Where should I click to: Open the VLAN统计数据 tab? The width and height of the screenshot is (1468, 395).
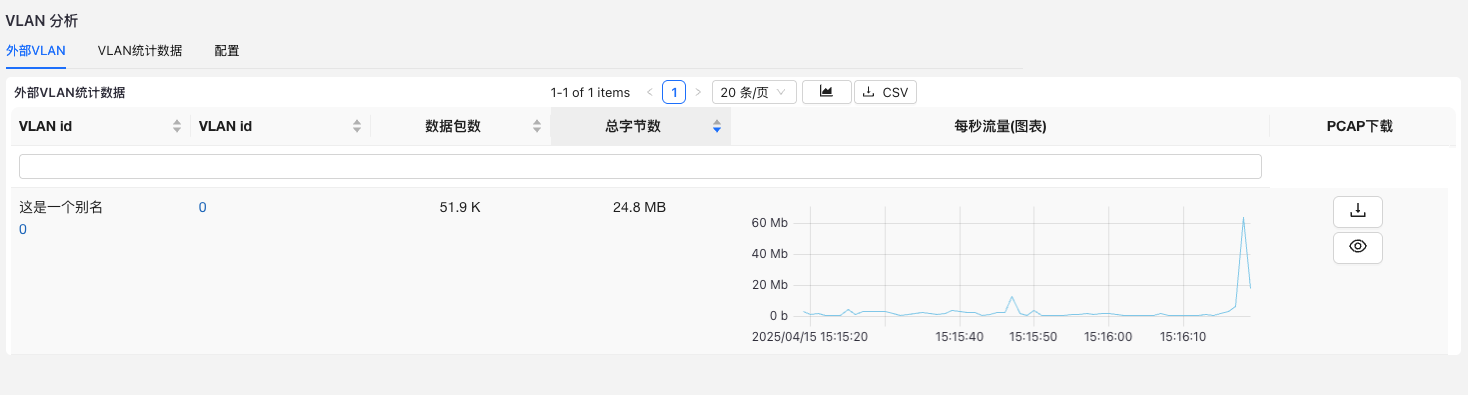pos(140,50)
